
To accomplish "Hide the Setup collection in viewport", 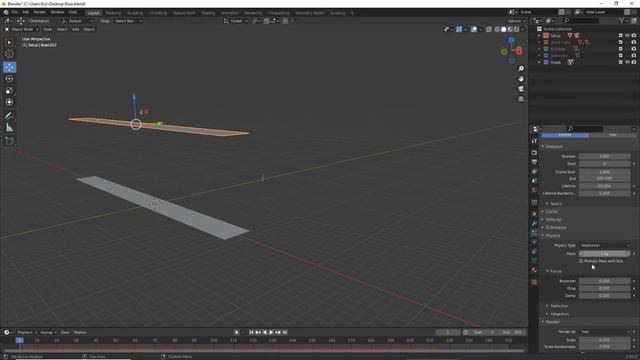I will 627,36.
